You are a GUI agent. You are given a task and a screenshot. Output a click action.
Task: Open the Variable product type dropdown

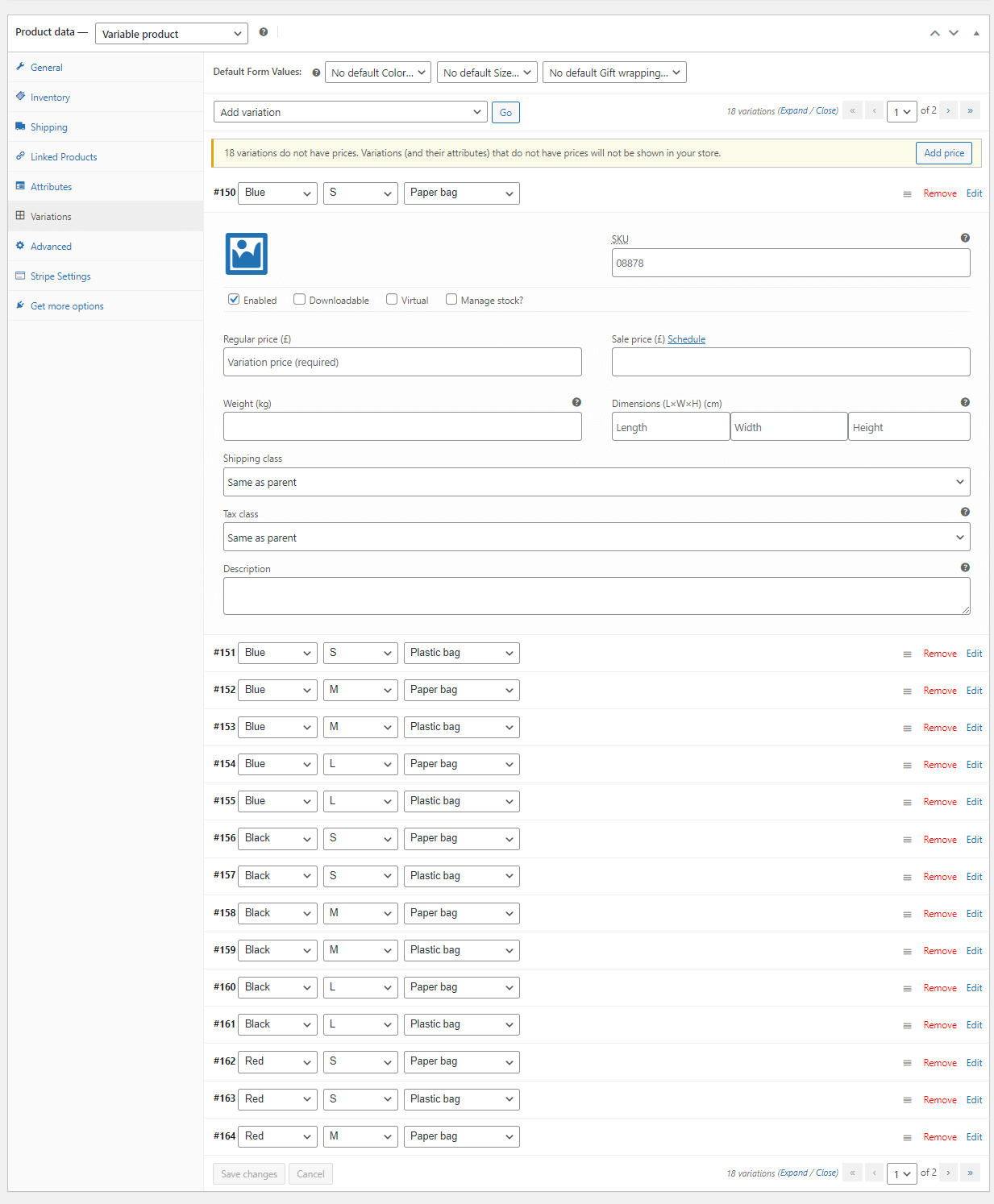172,34
